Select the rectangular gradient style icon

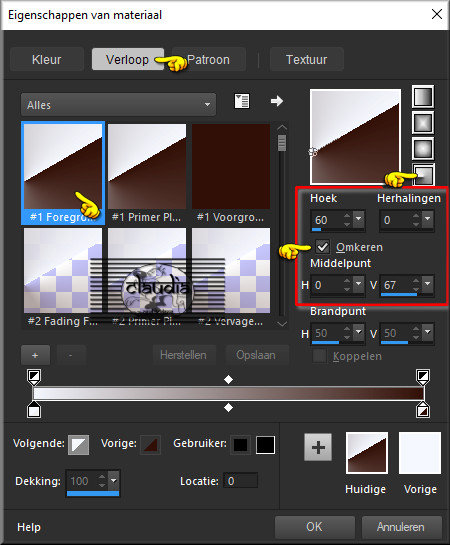423,123
